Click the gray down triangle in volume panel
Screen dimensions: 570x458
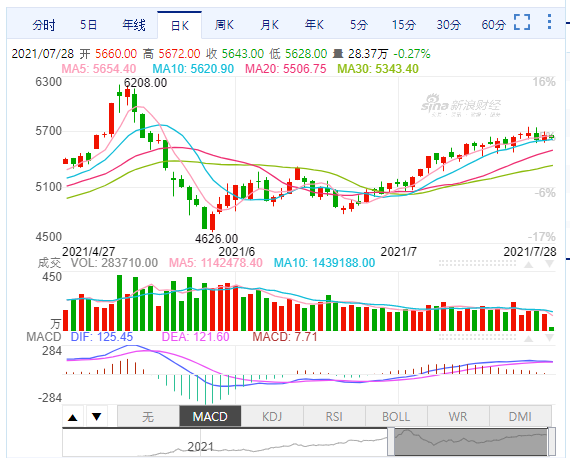[550, 264]
